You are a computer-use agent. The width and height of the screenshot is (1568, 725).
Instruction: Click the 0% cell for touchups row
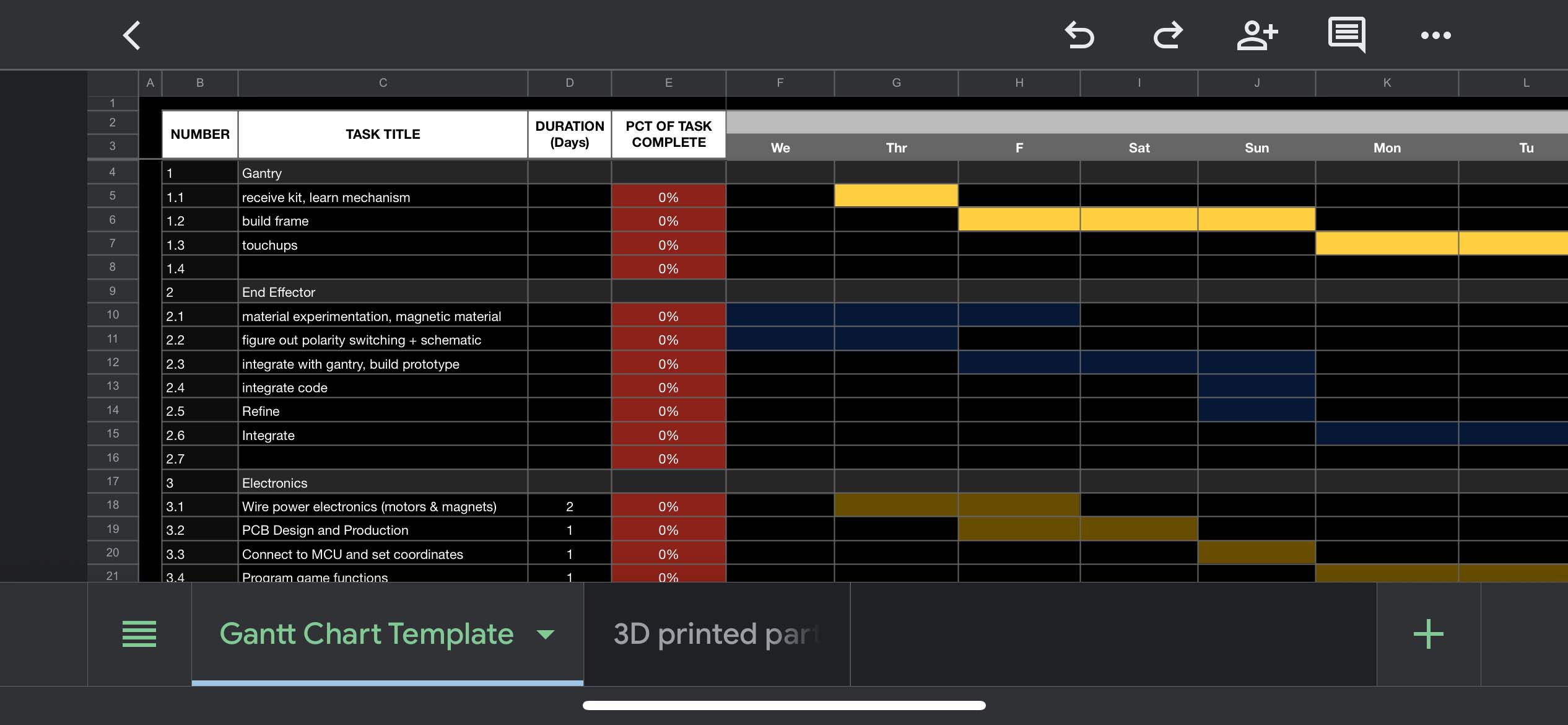(x=668, y=245)
